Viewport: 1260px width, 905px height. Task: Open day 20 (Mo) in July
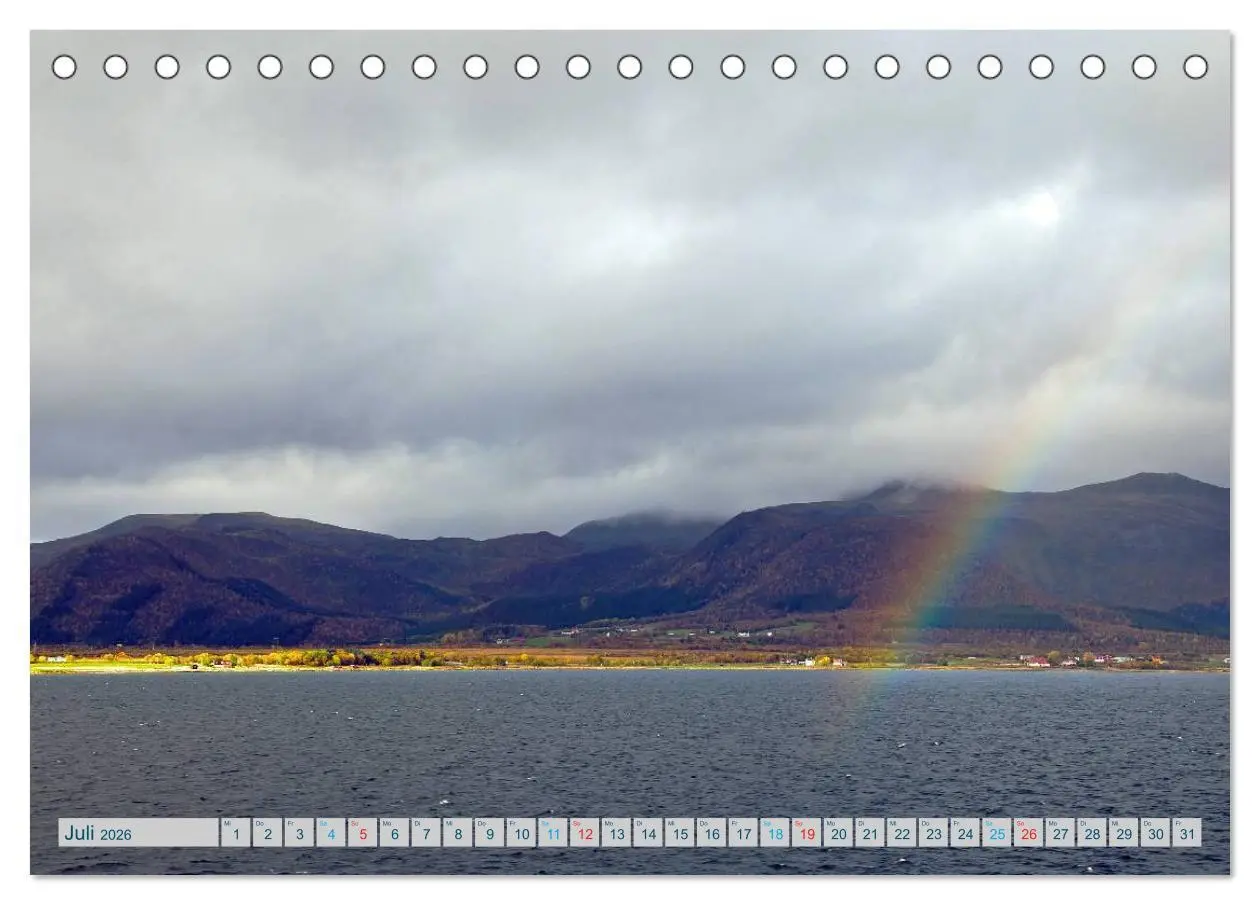point(839,832)
